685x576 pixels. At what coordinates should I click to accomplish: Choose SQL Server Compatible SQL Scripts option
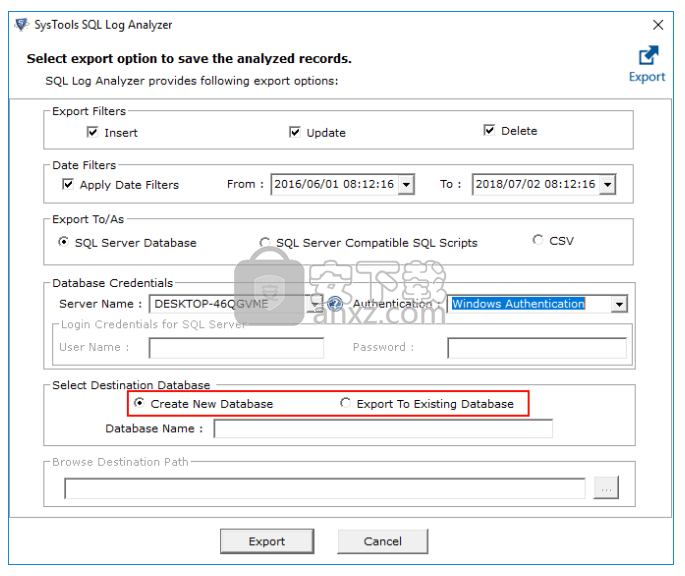(264, 242)
